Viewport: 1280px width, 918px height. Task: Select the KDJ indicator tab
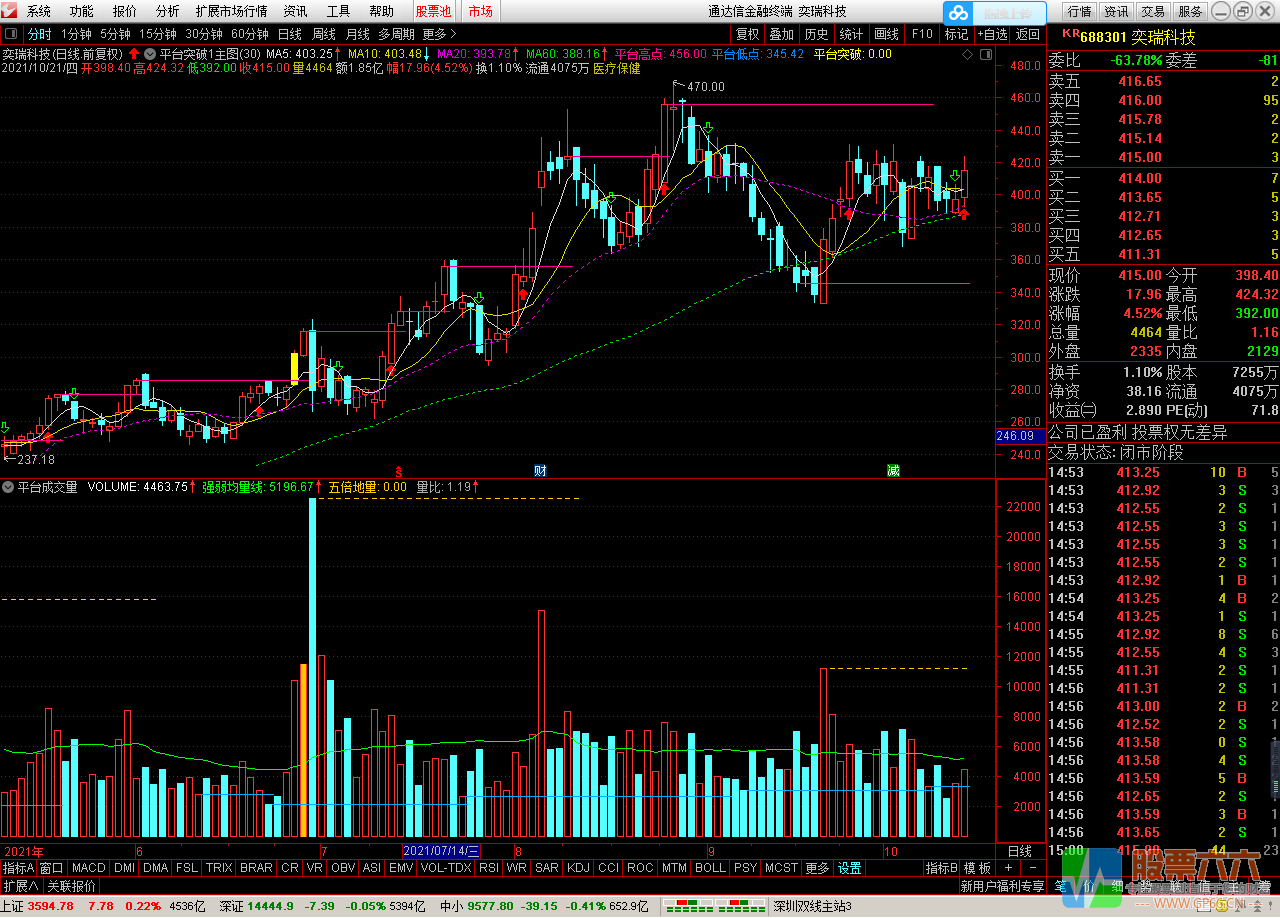point(578,868)
